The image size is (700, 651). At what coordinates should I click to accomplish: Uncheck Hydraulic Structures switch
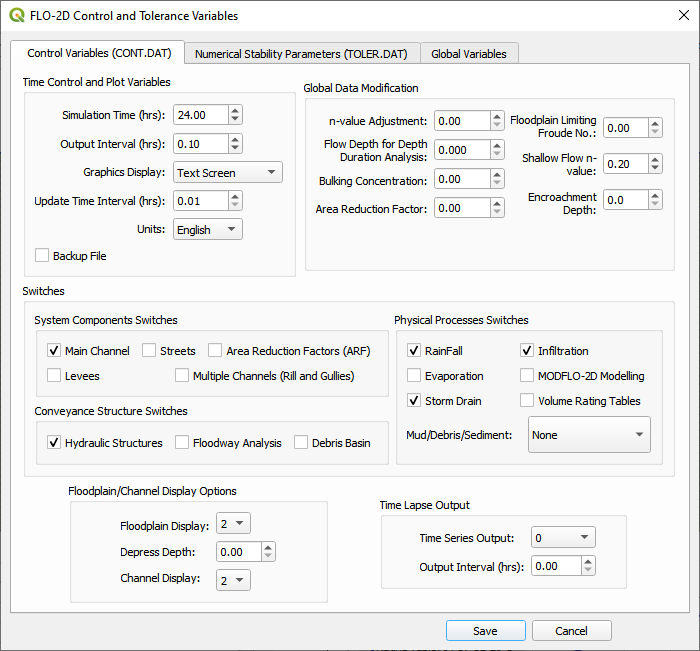tap(54, 442)
